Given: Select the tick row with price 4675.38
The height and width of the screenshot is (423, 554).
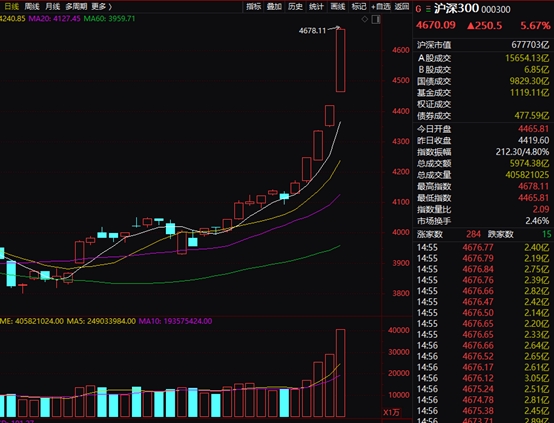Looking at the screenshot, I should coord(483,411).
